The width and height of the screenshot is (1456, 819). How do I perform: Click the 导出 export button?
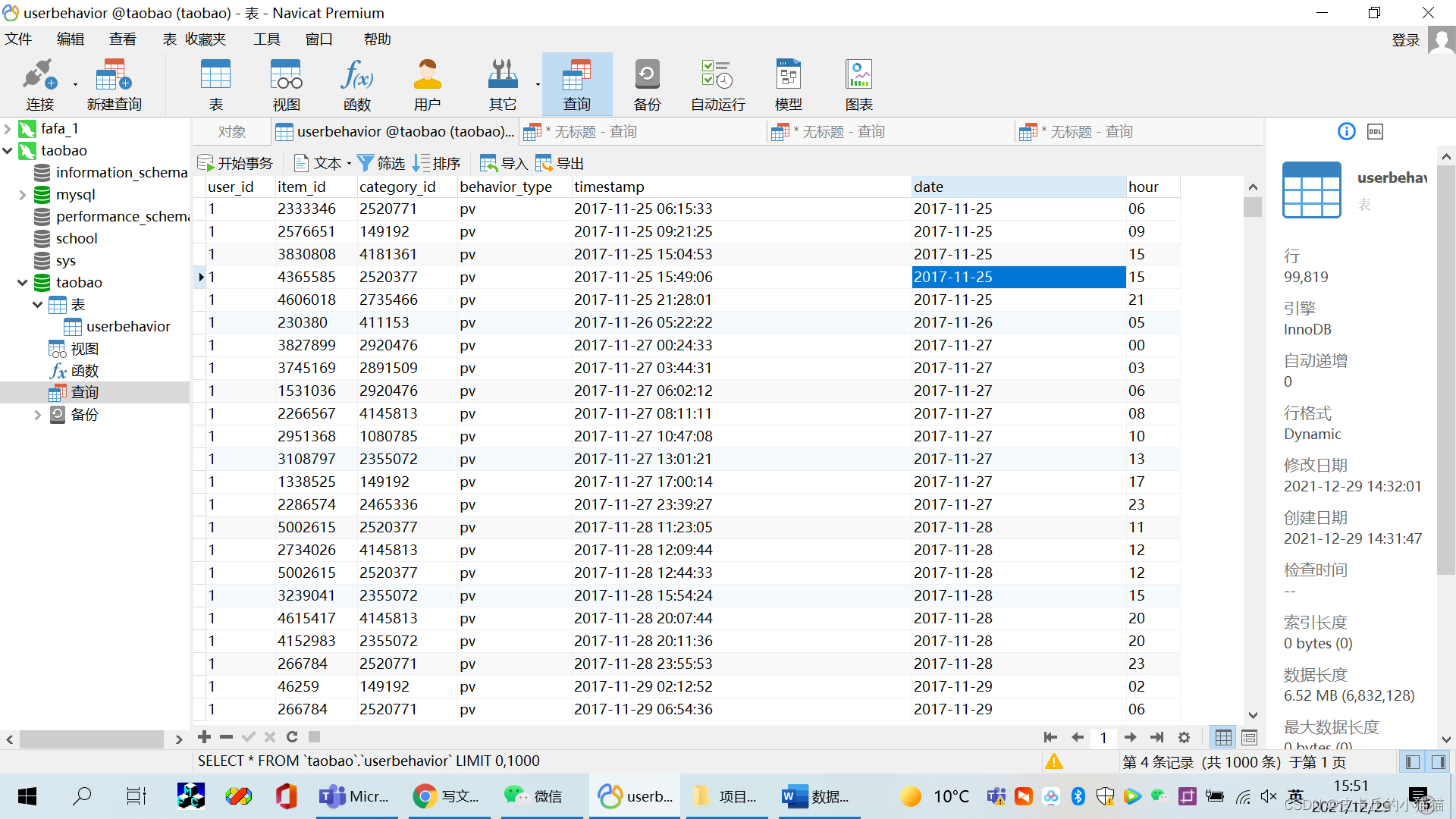[x=560, y=163]
